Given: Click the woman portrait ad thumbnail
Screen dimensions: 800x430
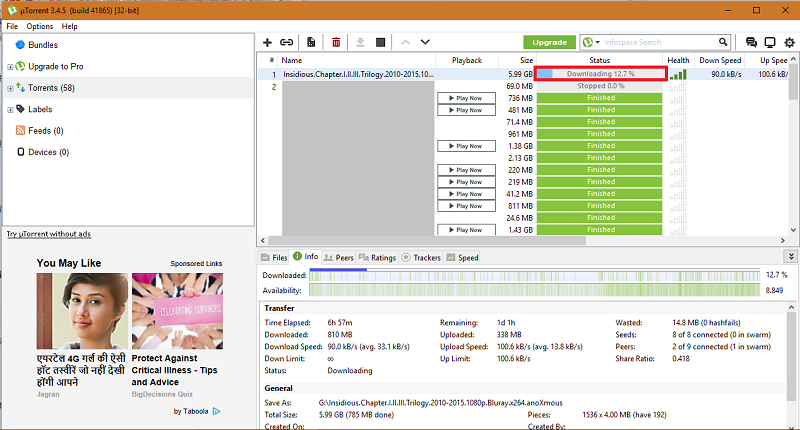Looking at the screenshot, I should 82,311.
